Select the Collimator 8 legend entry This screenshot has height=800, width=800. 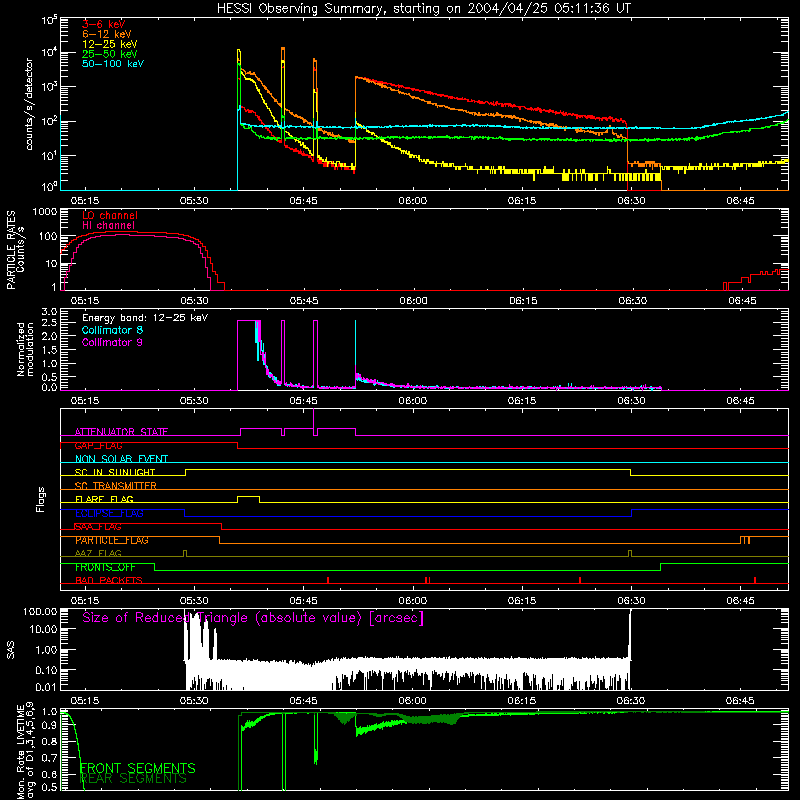click(x=112, y=330)
